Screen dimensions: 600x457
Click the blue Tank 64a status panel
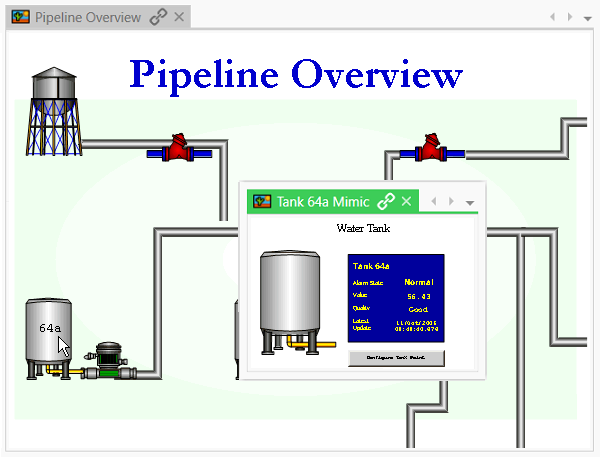[x=396, y=297]
